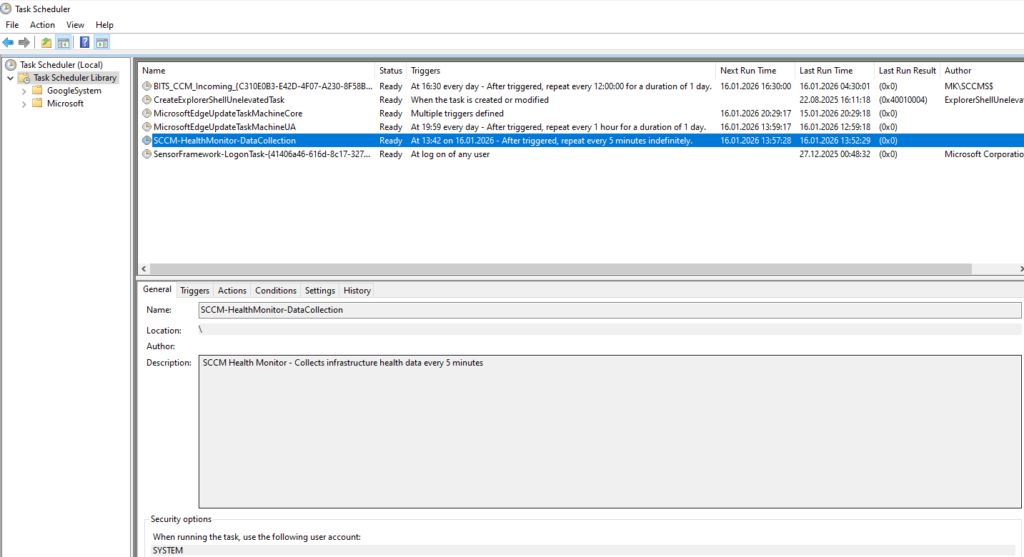Expand the GoogleSystem folder
The image size is (1024, 557).
[24, 91]
